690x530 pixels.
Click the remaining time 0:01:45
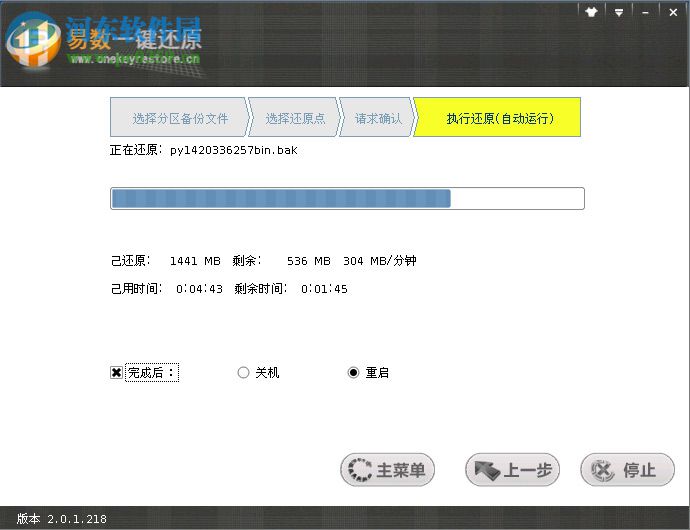coord(324,289)
